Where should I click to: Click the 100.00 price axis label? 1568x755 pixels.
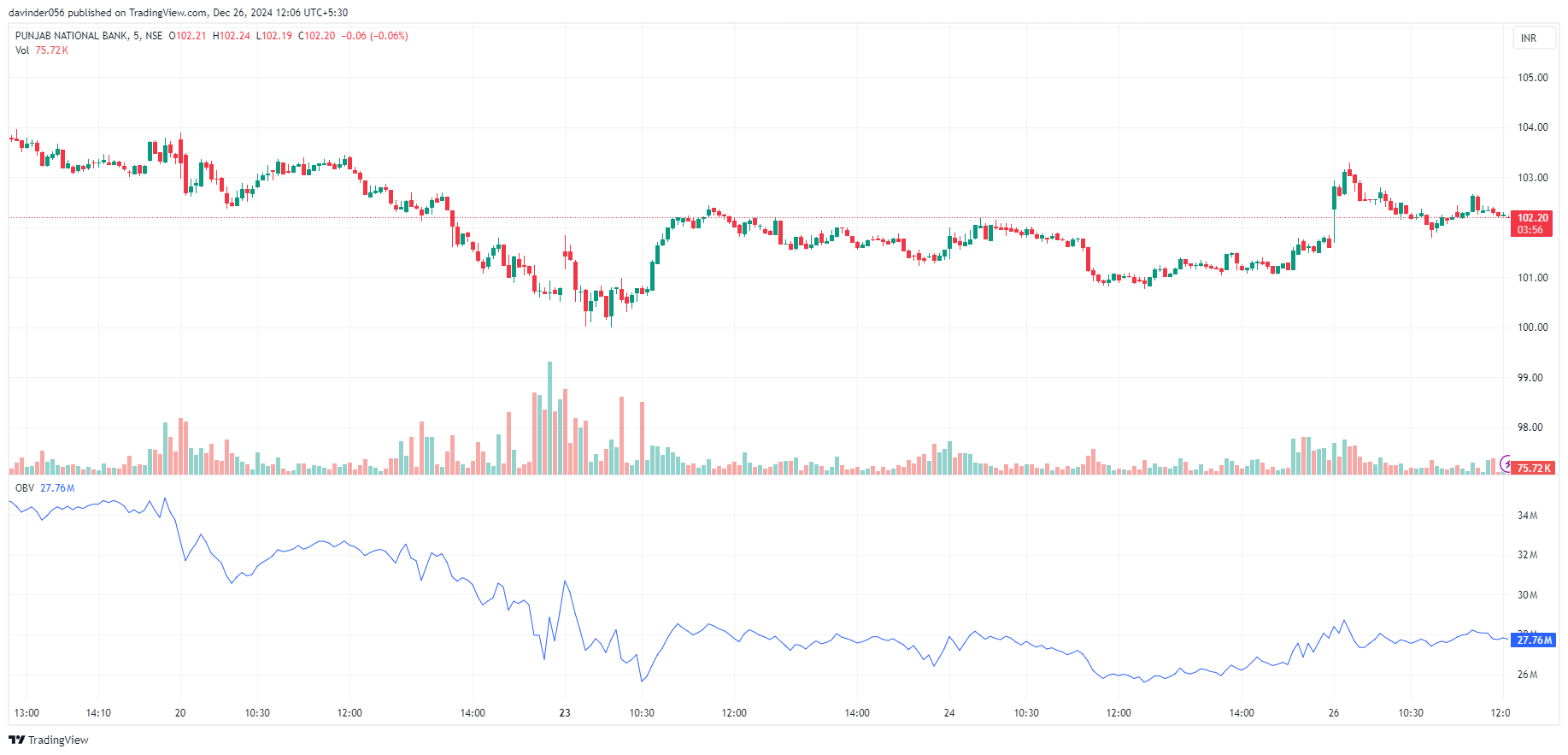[x=1533, y=327]
